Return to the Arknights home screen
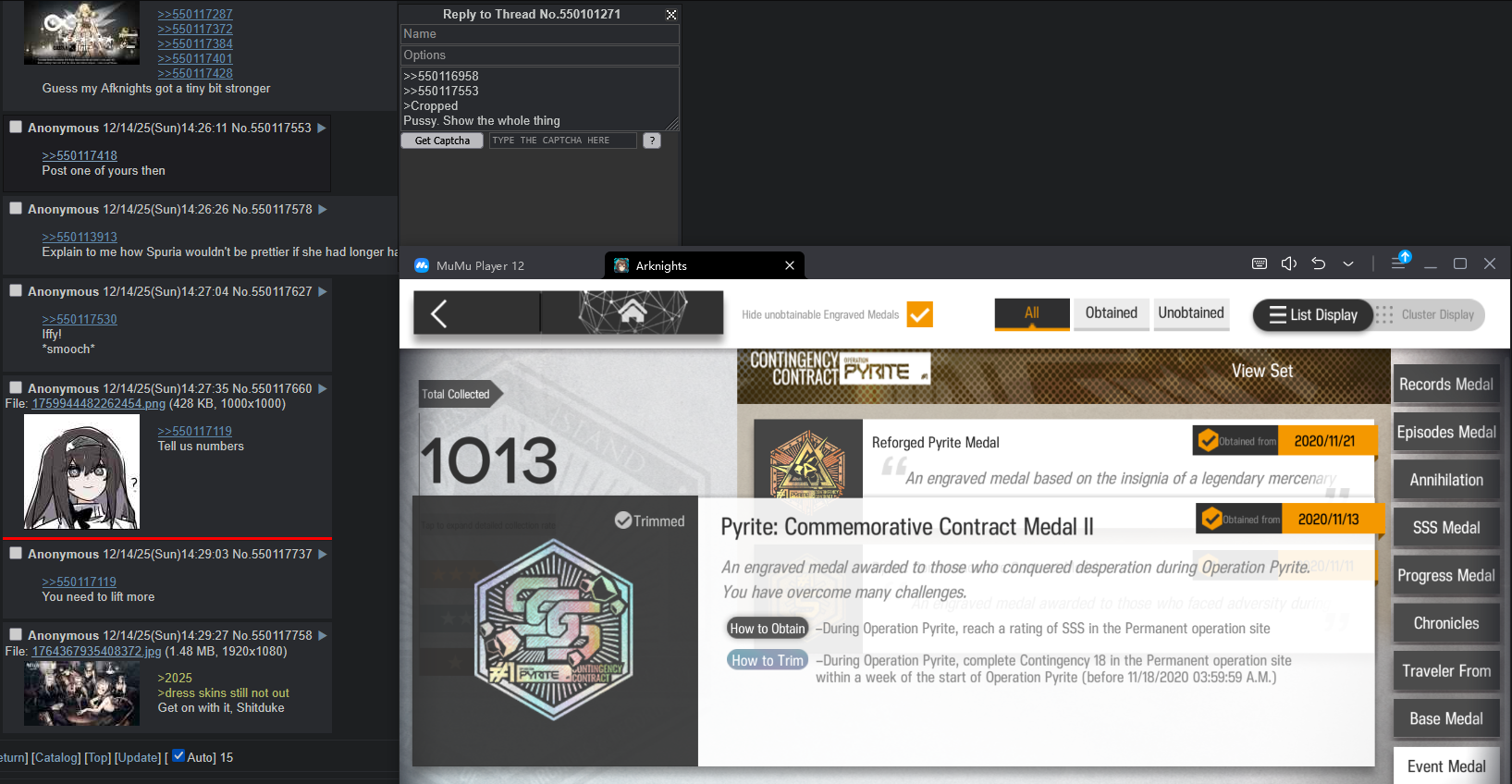Viewport: 1512px width, 784px height. click(633, 312)
